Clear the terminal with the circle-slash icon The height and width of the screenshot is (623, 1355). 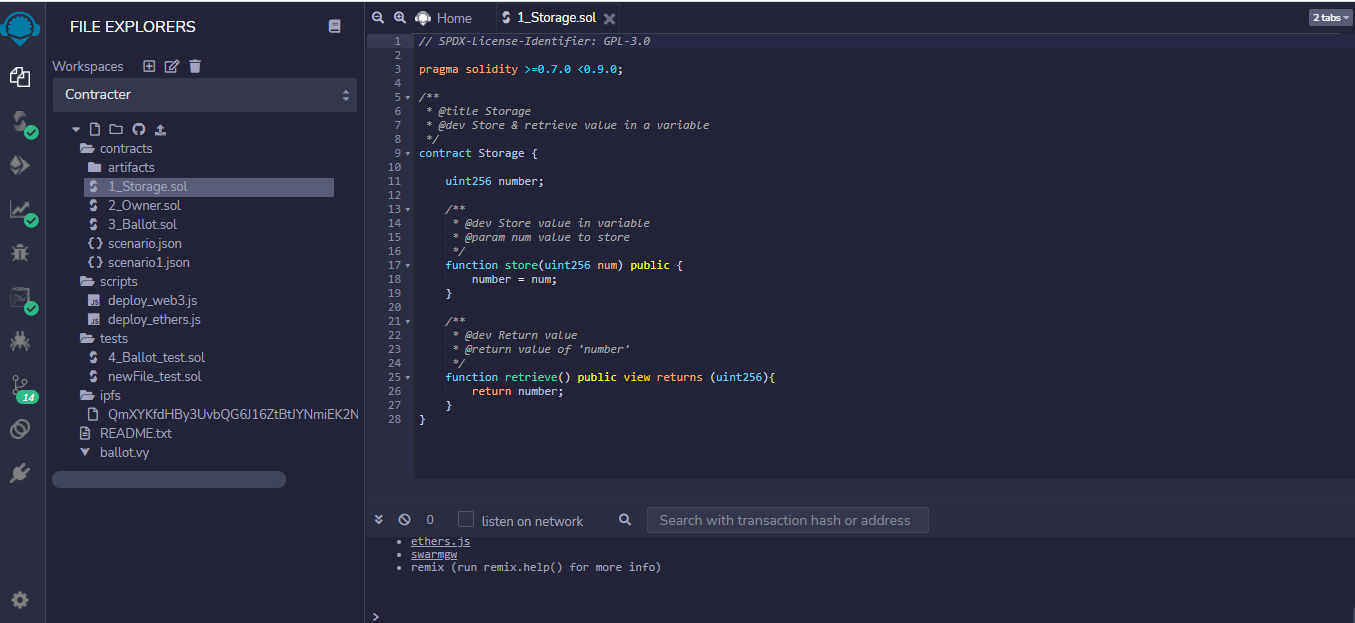point(404,520)
